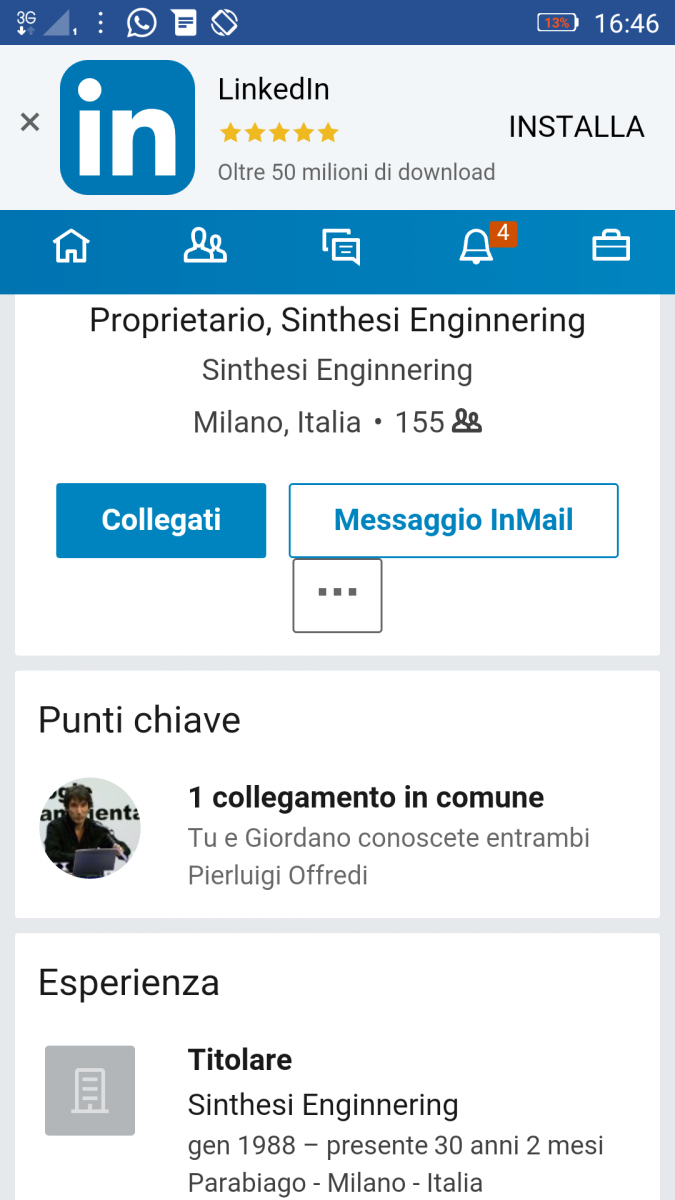
Task: Open the 1 collegamento in comune entry
Action: tap(366, 797)
